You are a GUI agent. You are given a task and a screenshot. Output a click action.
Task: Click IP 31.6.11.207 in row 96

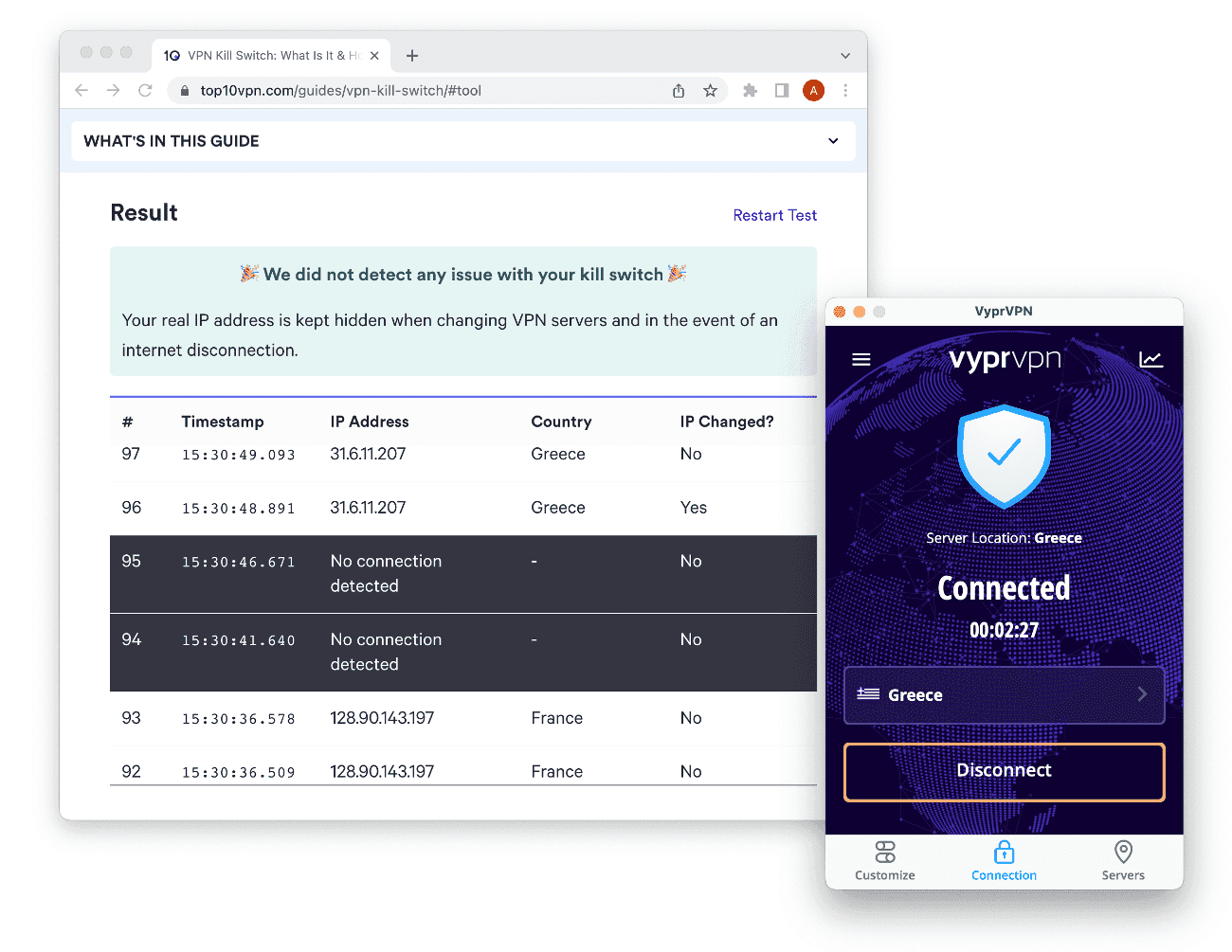368,508
